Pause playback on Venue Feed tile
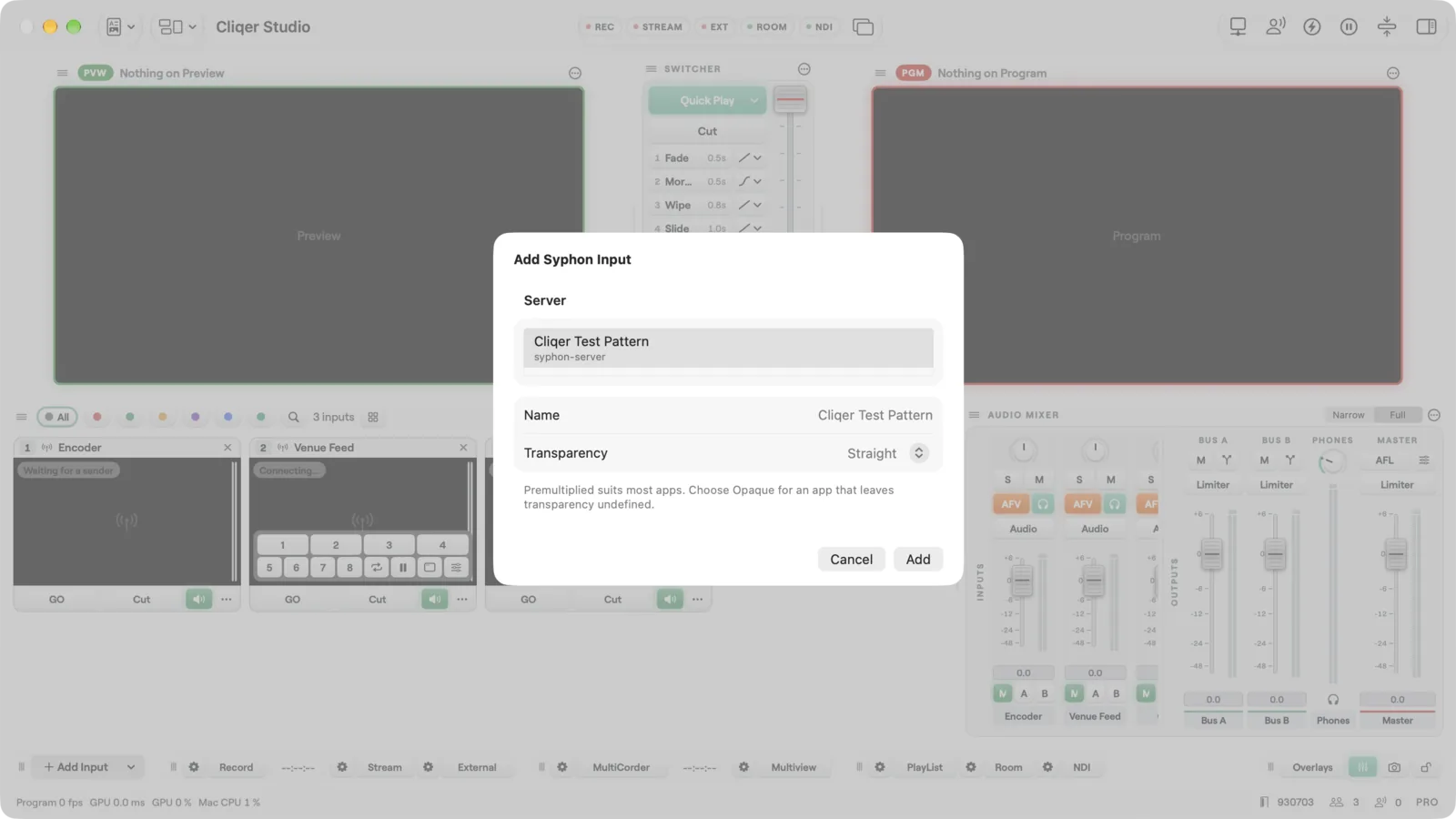This screenshot has height=819, width=1456. point(403,568)
